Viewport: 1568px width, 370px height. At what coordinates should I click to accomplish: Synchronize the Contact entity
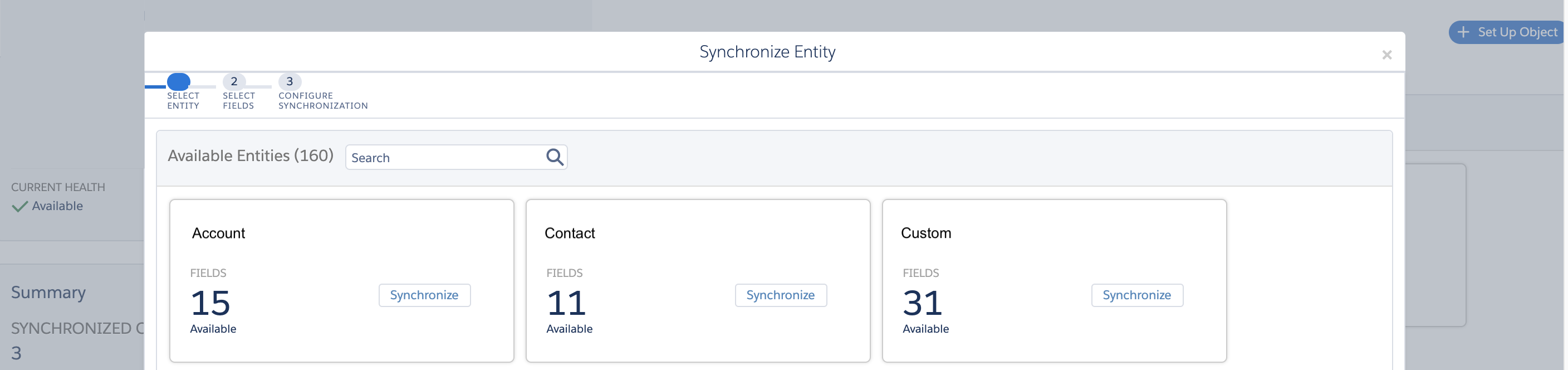coord(780,296)
